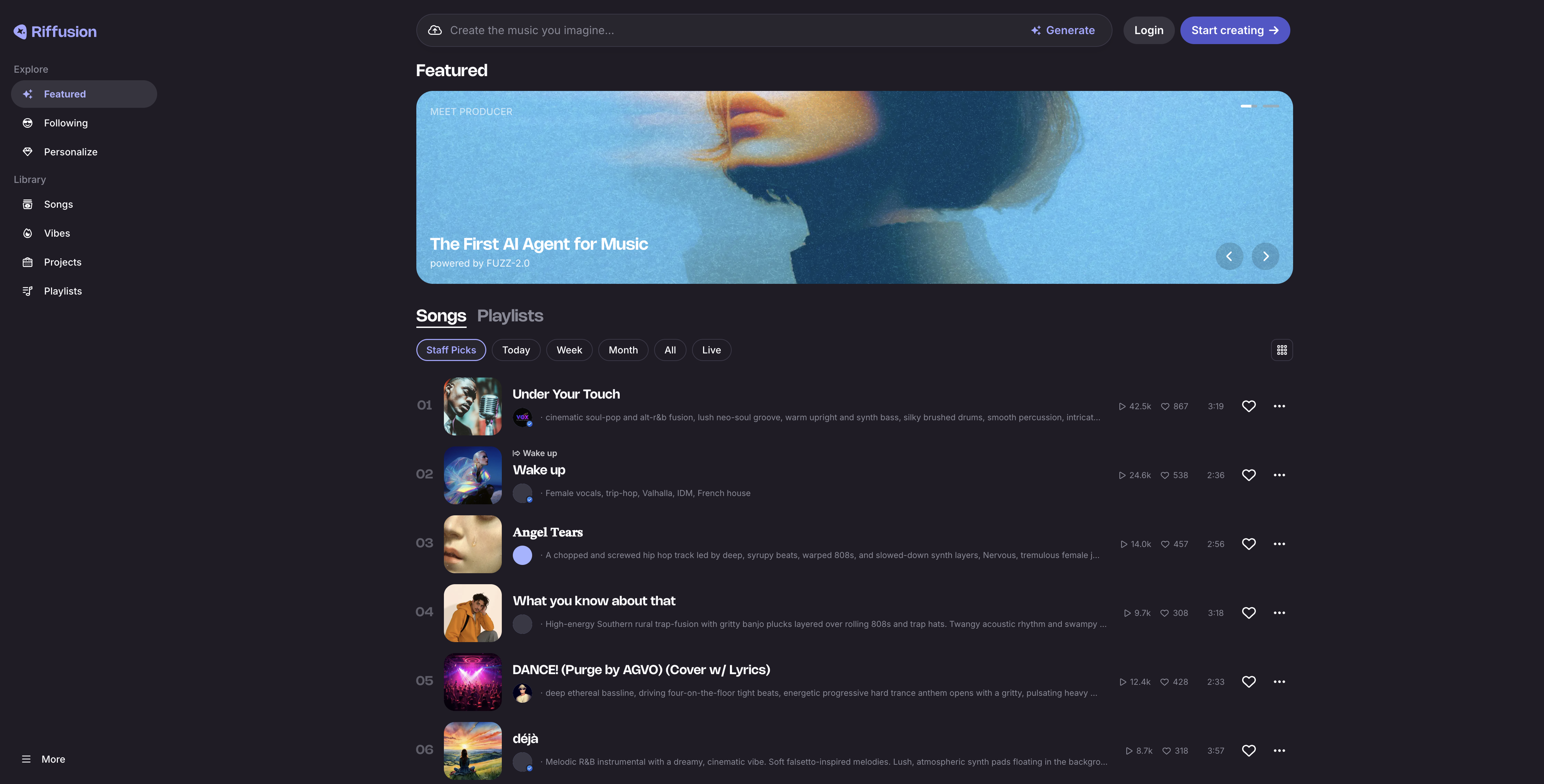Open more options for Wake up
This screenshot has width=1544, height=784.
[x=1279, y=475]
